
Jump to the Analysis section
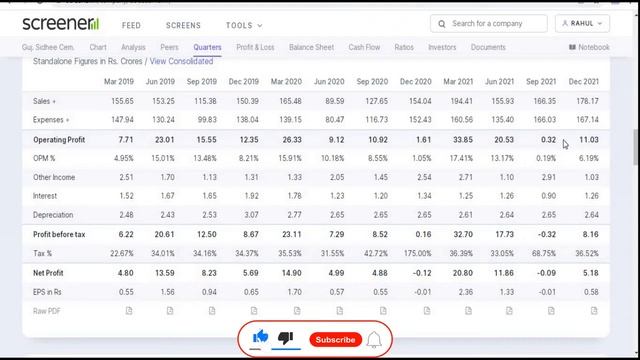point(133,47)
